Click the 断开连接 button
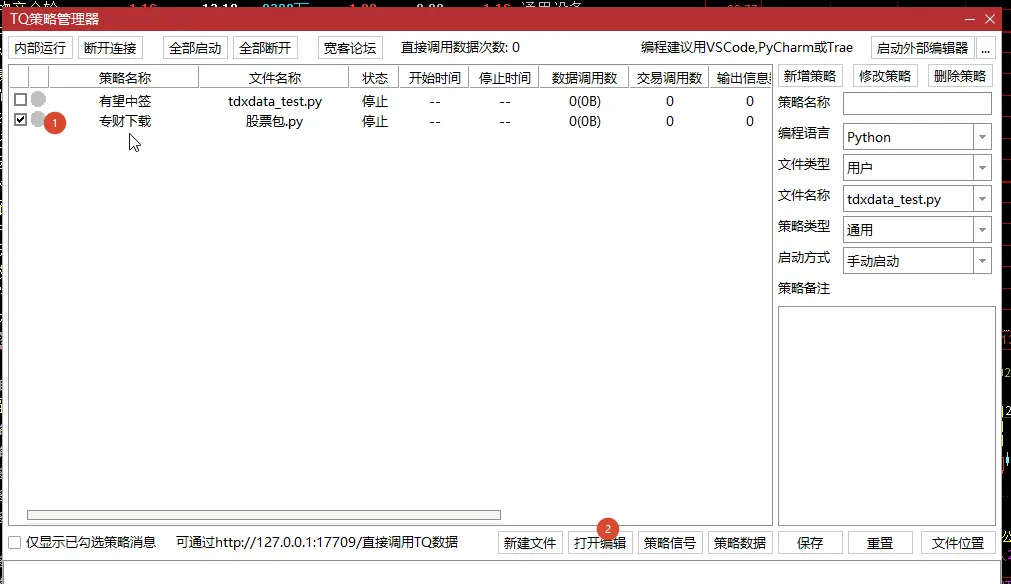The width and height of the screenshot is (1011, 584). coord(110,48)
